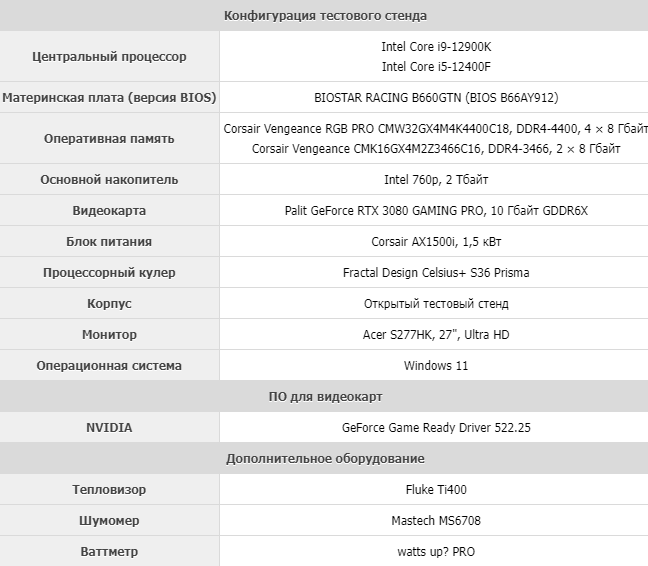Select the 'Intel 760p, 2 Тбайт' value
This screenshot has width=648, height=566.
[436, 180]
